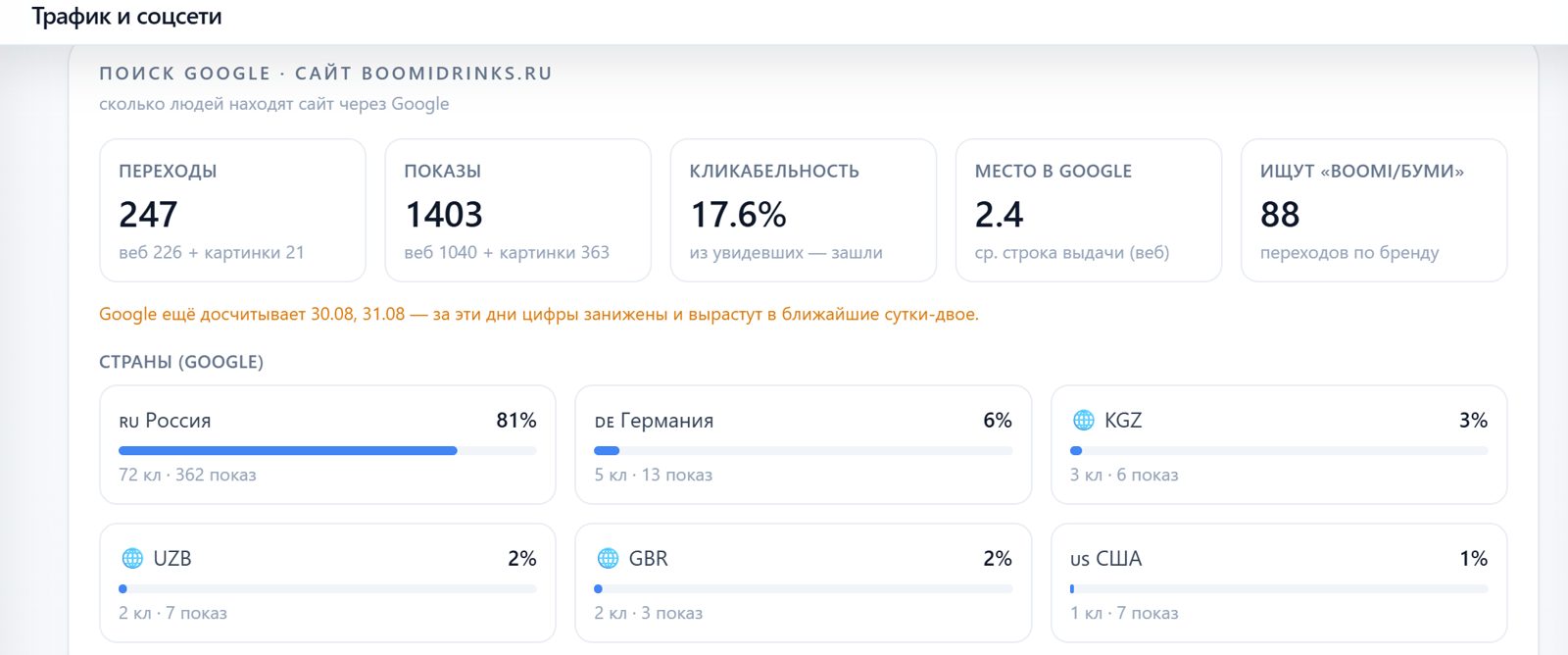
Task: Click text 1 кл · 7 показ
Action: point(1124,614)
